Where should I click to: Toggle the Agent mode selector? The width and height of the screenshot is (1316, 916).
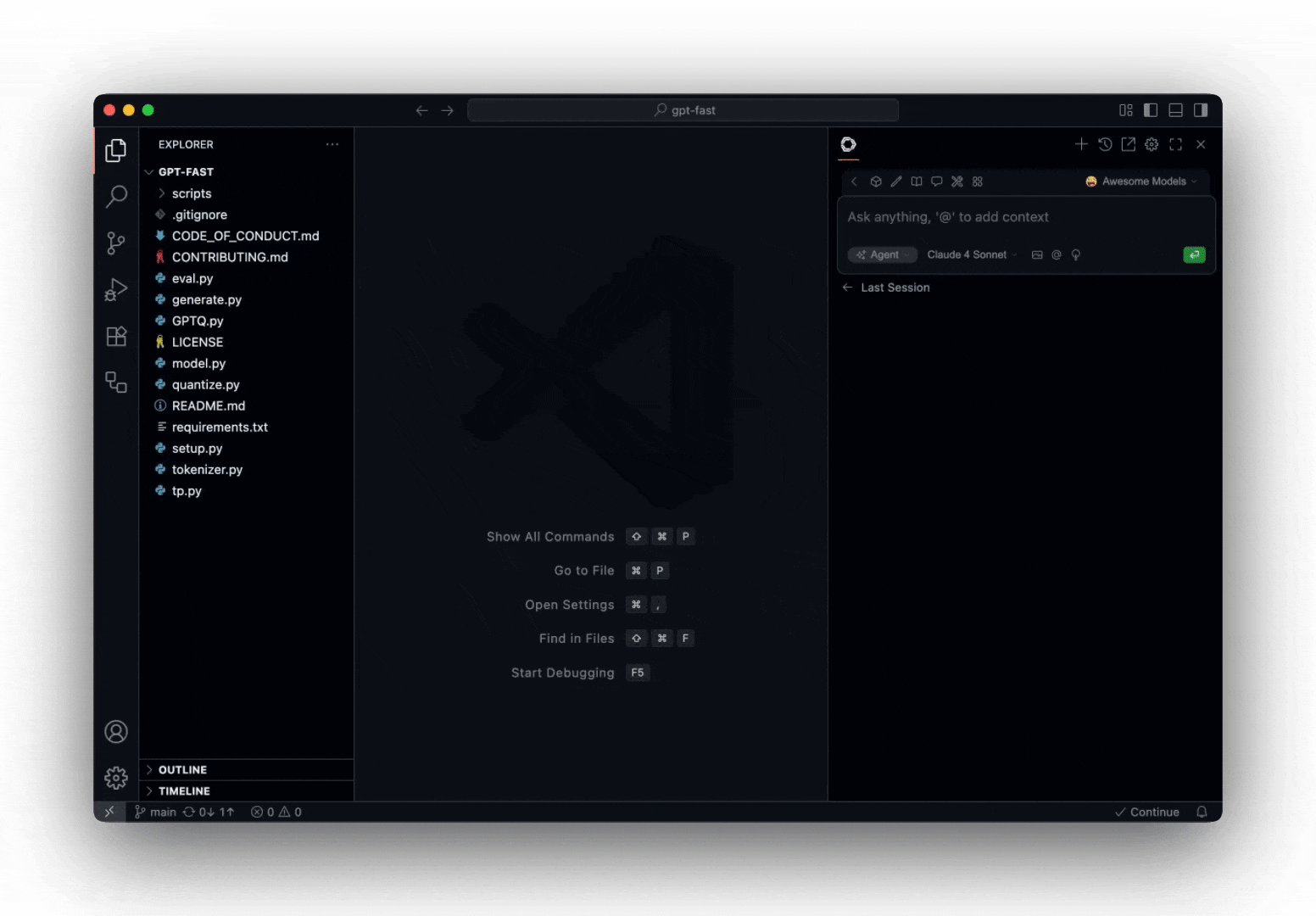point(882,254)
